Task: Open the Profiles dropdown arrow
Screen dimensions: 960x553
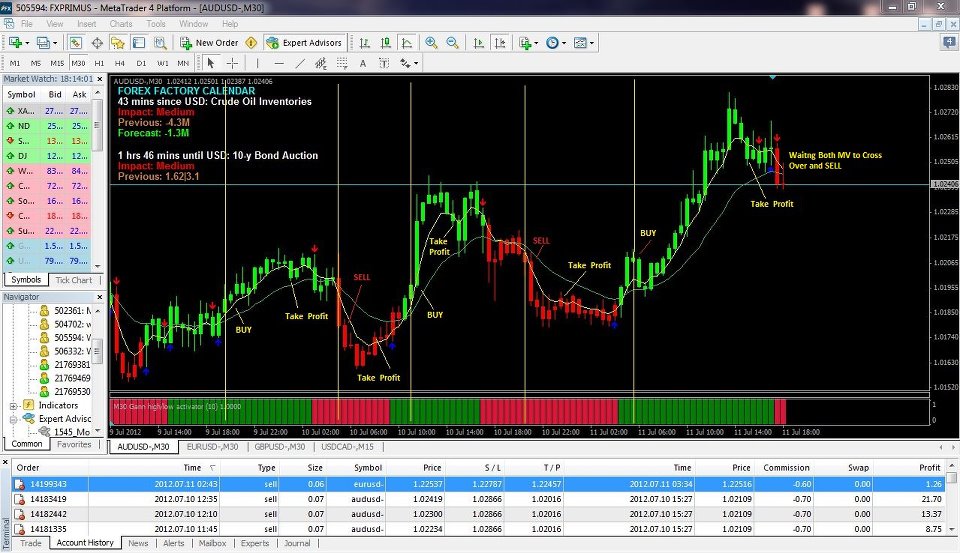Action: point(54,43)
